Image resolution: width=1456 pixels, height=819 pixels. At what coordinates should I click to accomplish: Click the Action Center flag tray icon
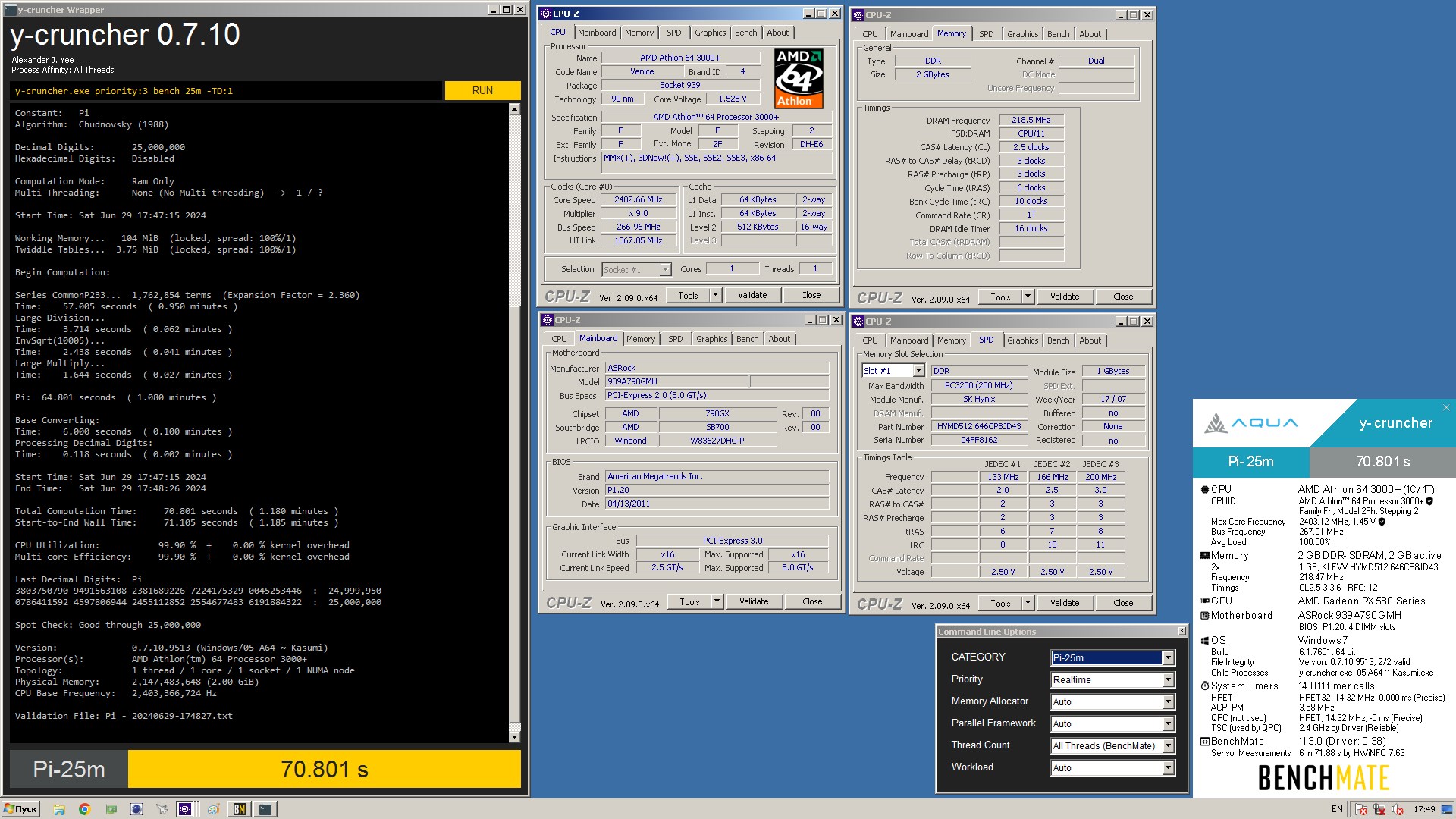coord(1361,809)
